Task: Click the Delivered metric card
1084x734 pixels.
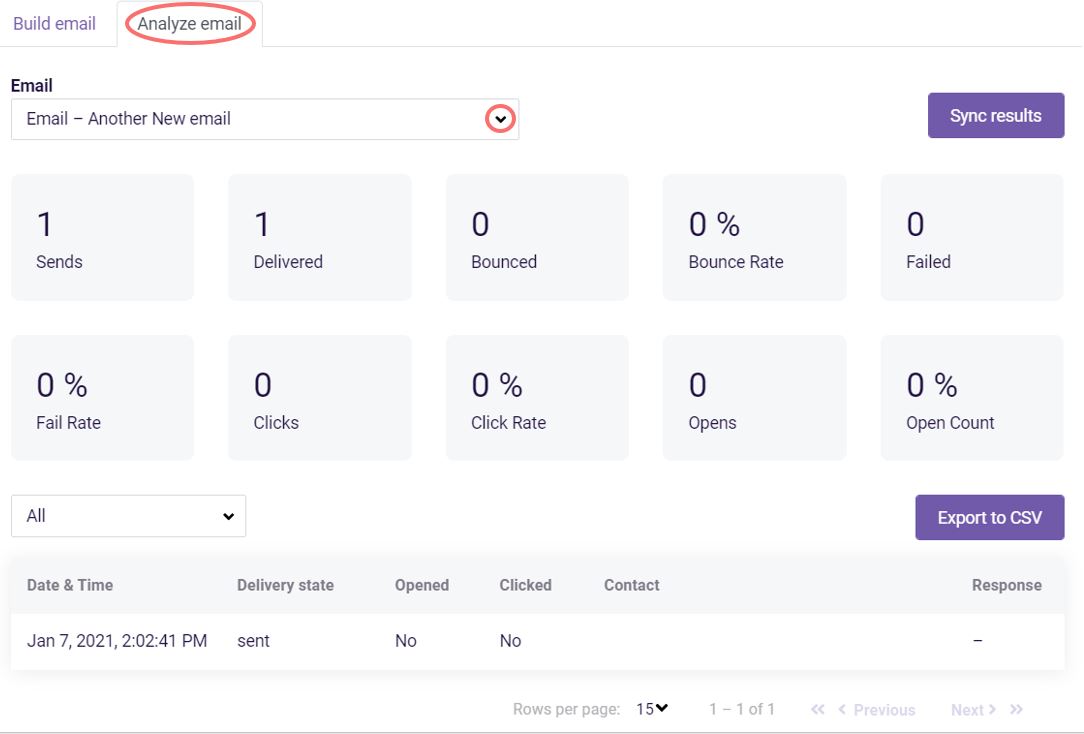Action: click(x=320, y=237)
